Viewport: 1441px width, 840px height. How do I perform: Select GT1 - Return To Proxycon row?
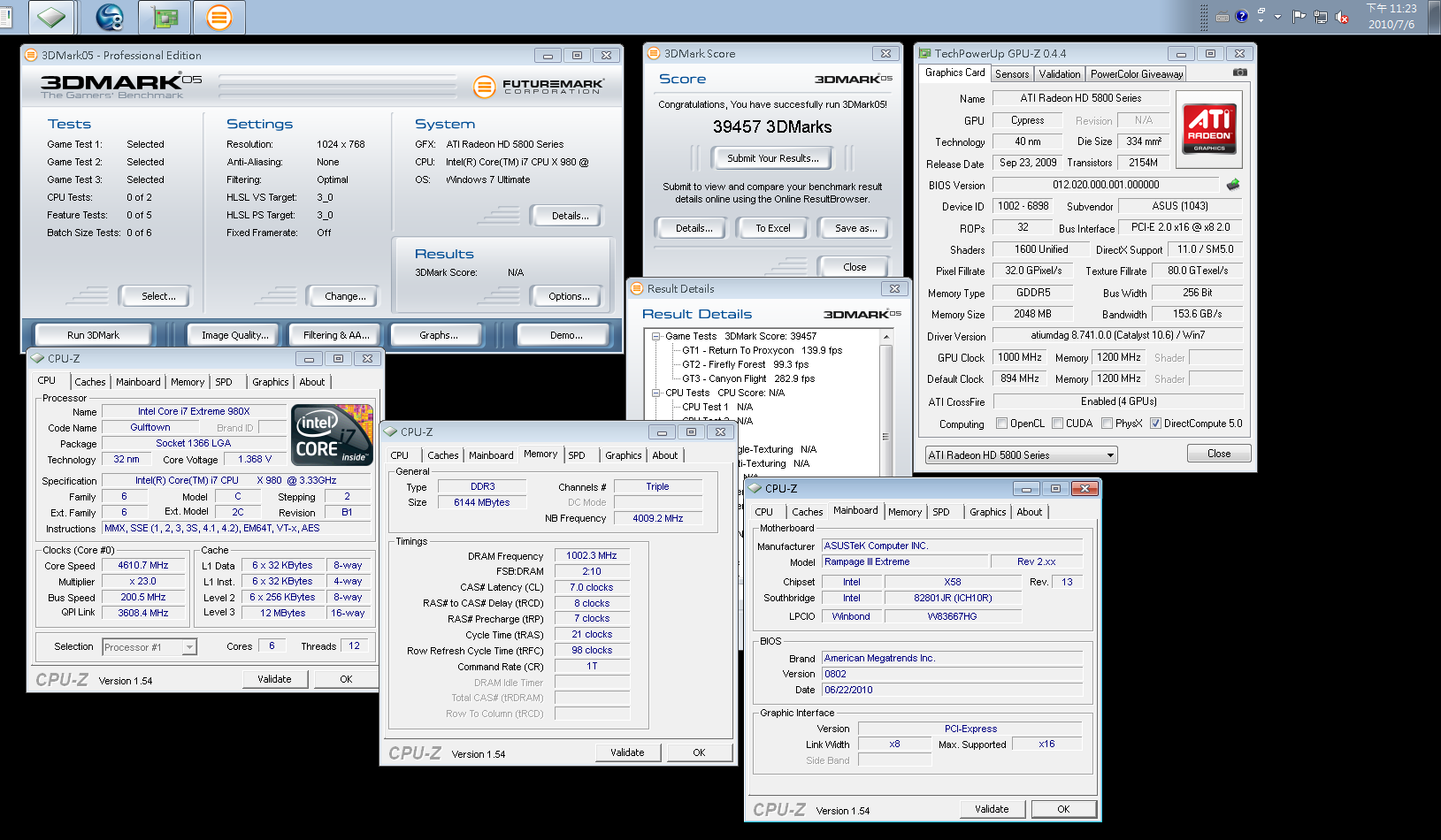[x=762, y=350]
